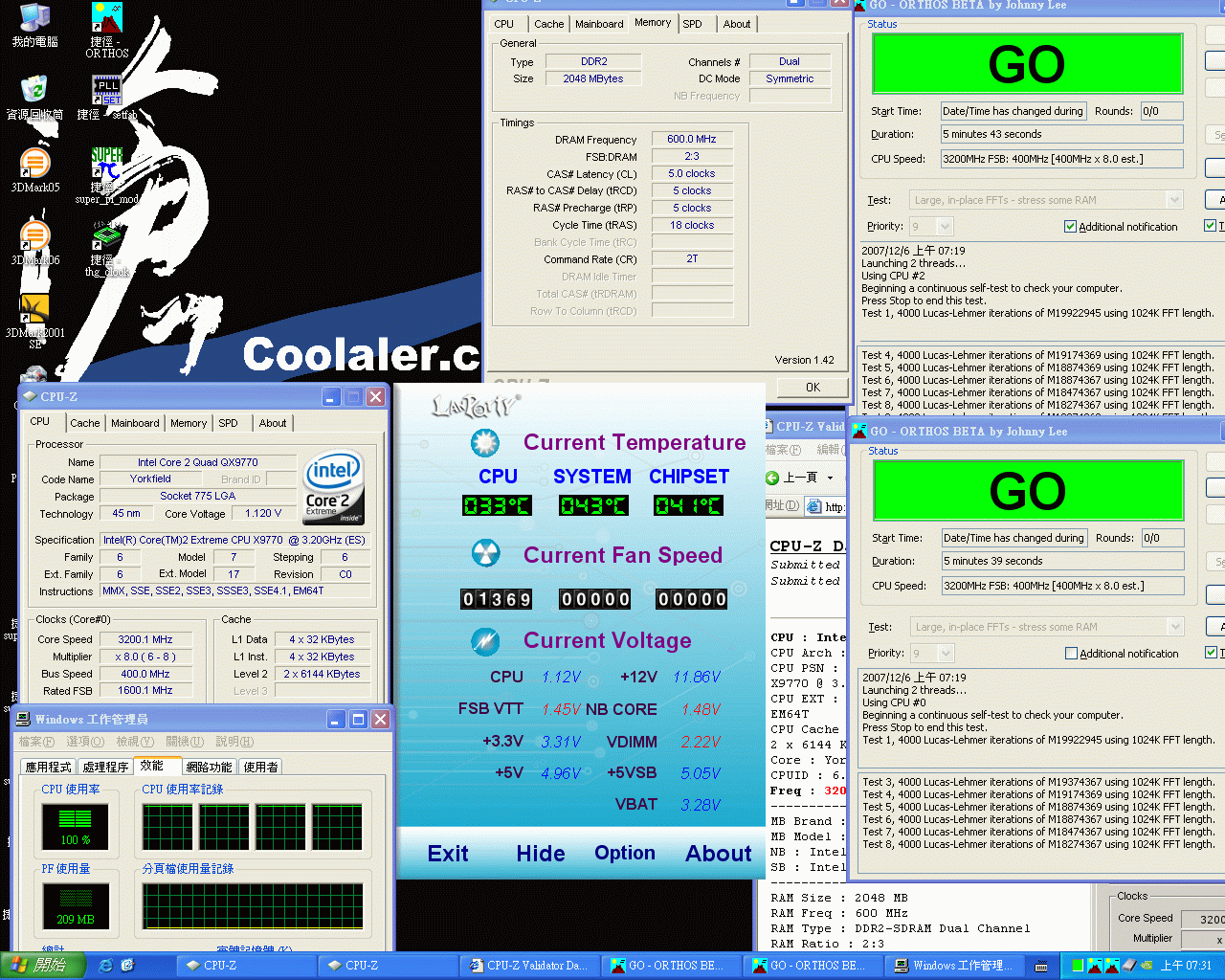Viewport: 1225px width, 980px height.
Task: Click title bar icon of CPU-Z processor window
Action: pyautogui.click(x=30, y=396)
